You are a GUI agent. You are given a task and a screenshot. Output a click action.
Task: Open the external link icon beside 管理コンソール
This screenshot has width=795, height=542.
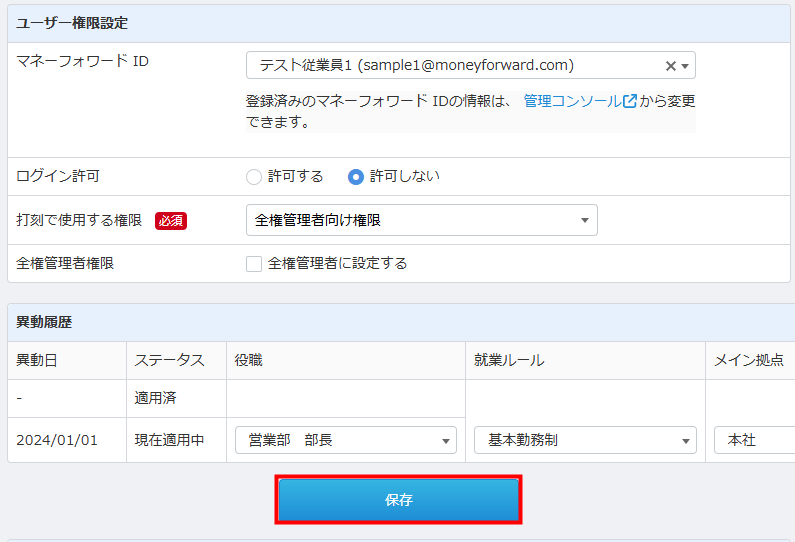[x=630, y=101]
